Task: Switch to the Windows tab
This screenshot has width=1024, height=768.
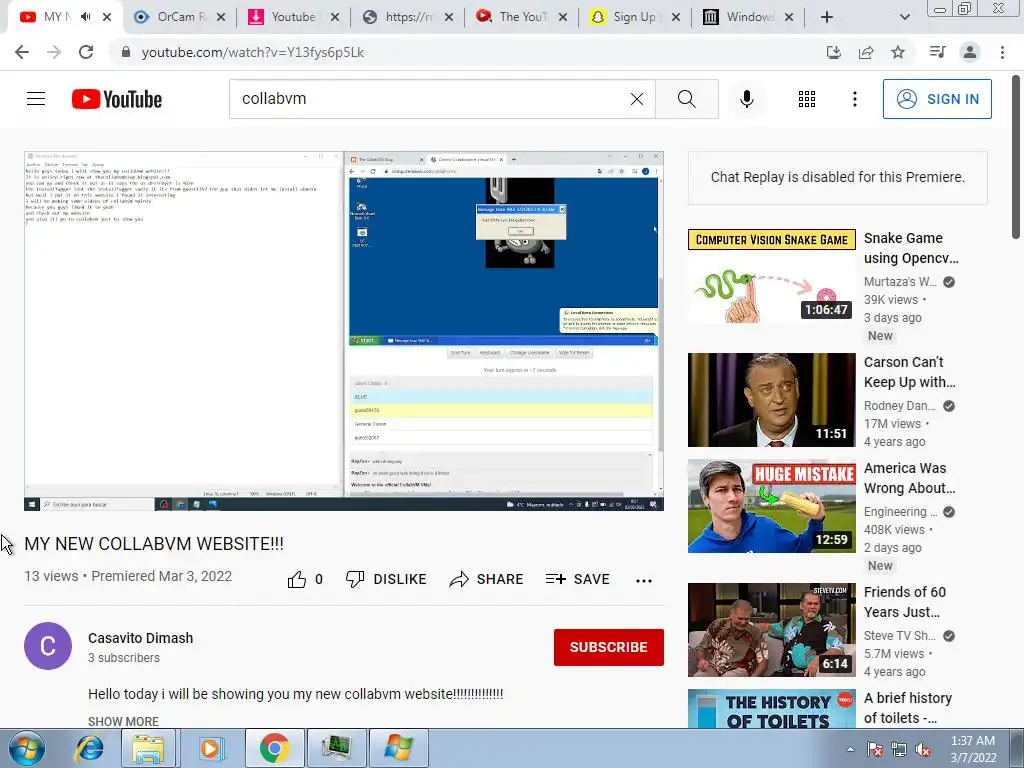Action: point(746,17)
